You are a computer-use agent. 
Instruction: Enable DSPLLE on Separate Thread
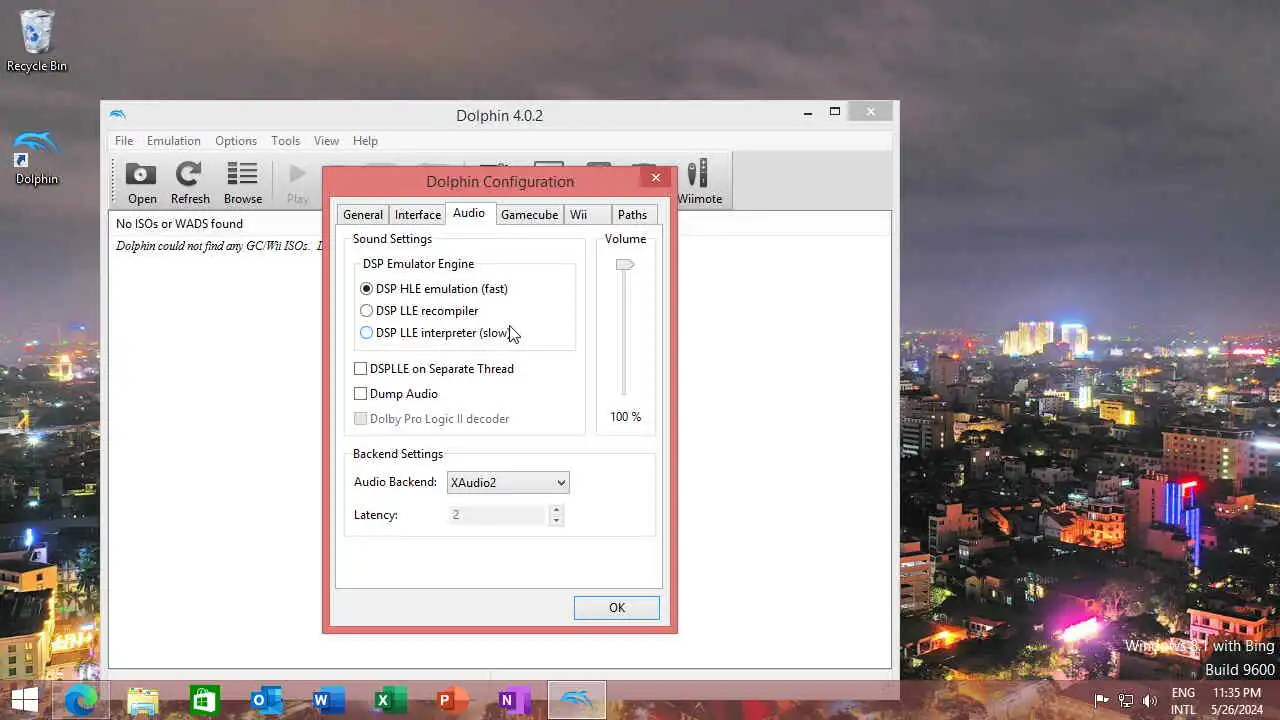[x=434, y=369]
